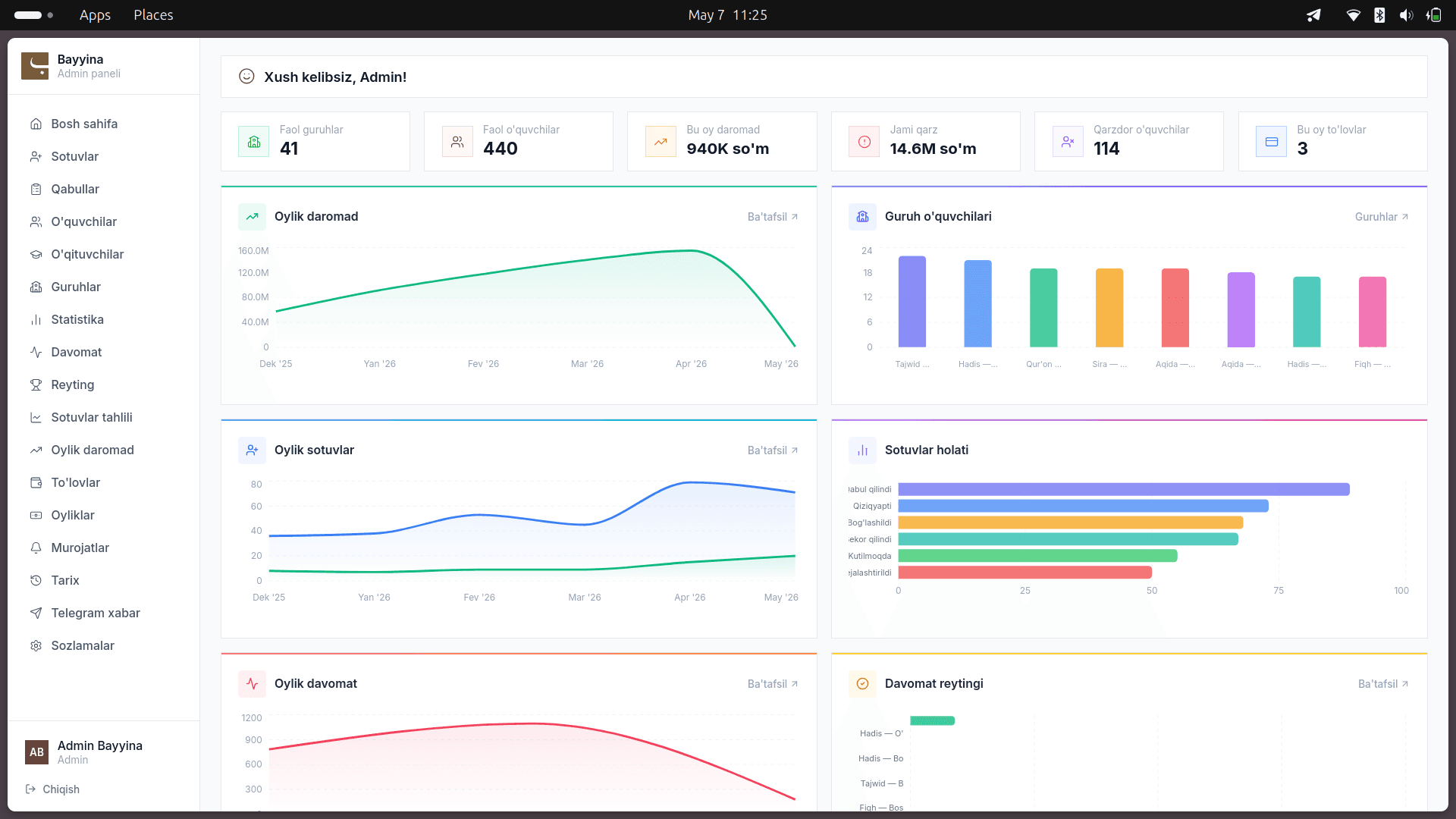Click the Xush kelibsiz, Admin! greeting

pyautogui.click(x=335, y=77)
